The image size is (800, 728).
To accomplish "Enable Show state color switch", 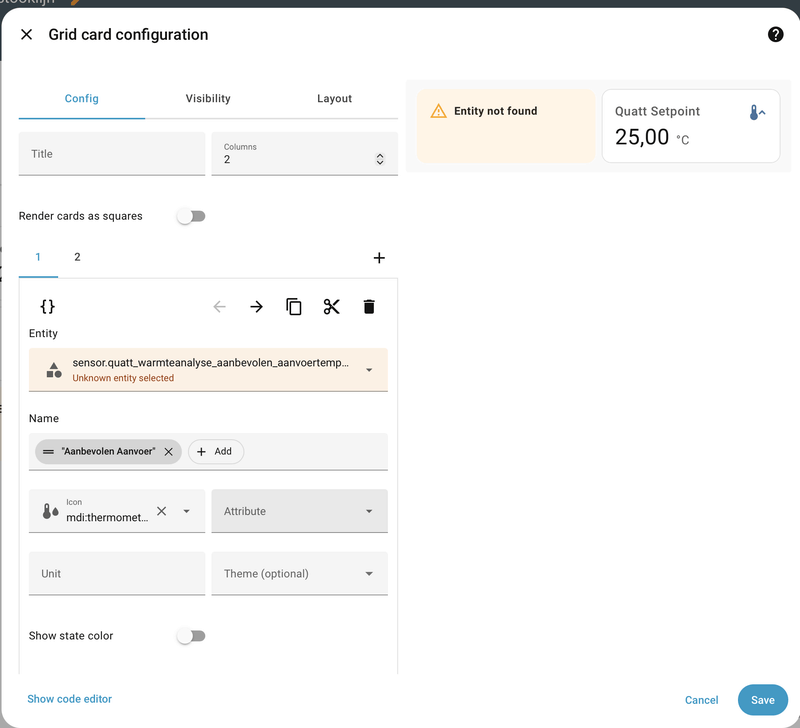I will (x=190, y=636).
